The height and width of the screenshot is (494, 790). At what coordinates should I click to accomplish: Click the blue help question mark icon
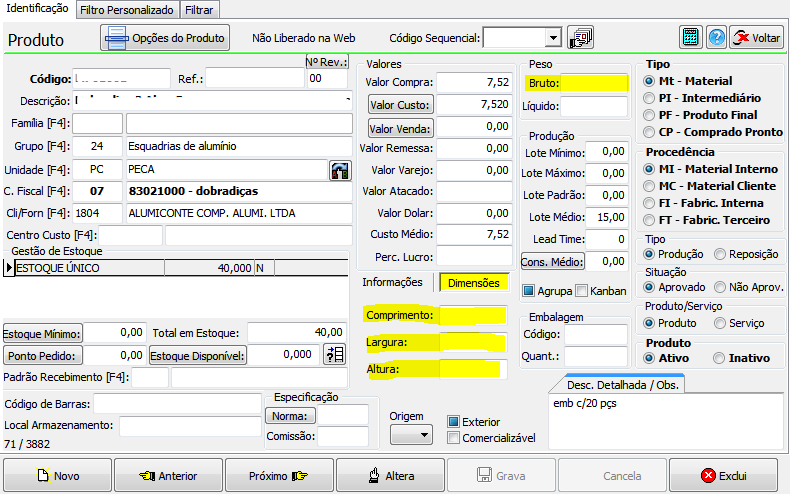coord(716,38)
